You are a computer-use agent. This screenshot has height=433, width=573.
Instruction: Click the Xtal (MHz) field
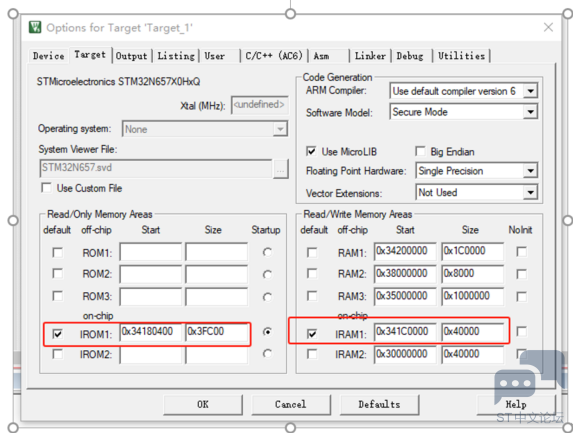tap(259, 105)
